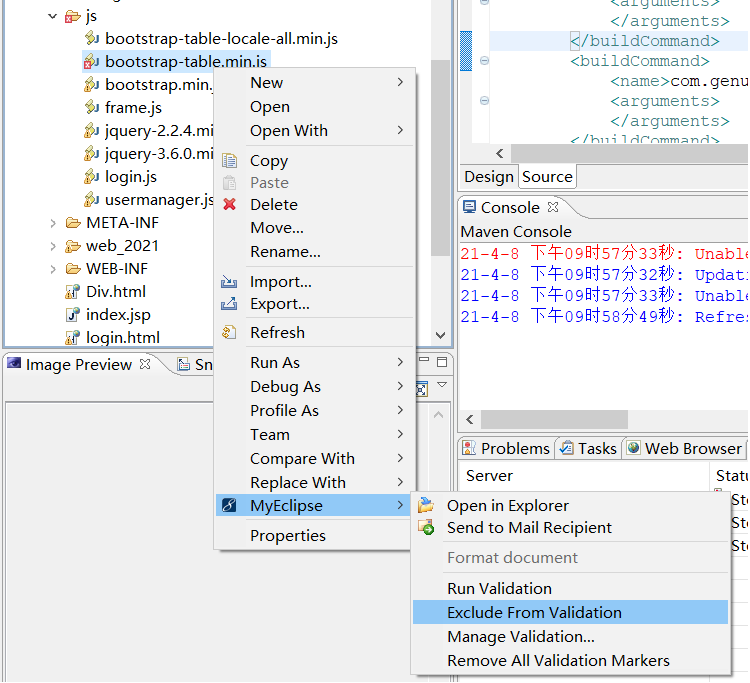This screenshot has width=750, height=683.
Task: Click the Copy icon in context menu
Action: [x=229, y=161]
